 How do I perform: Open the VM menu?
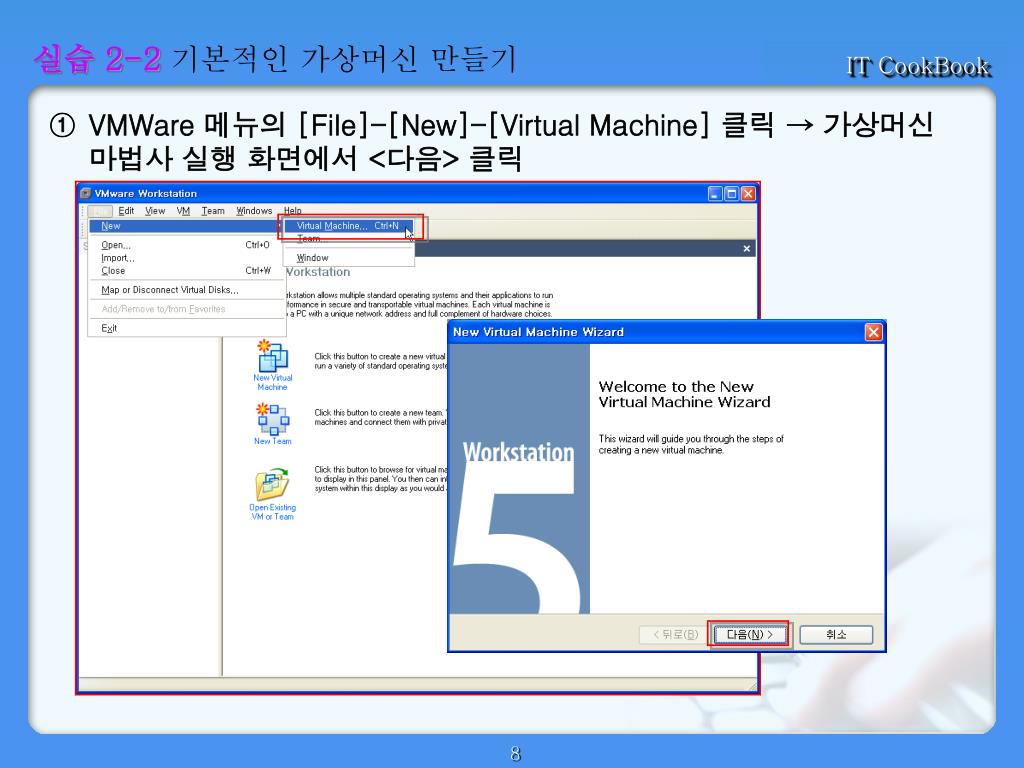coord(184,211)
